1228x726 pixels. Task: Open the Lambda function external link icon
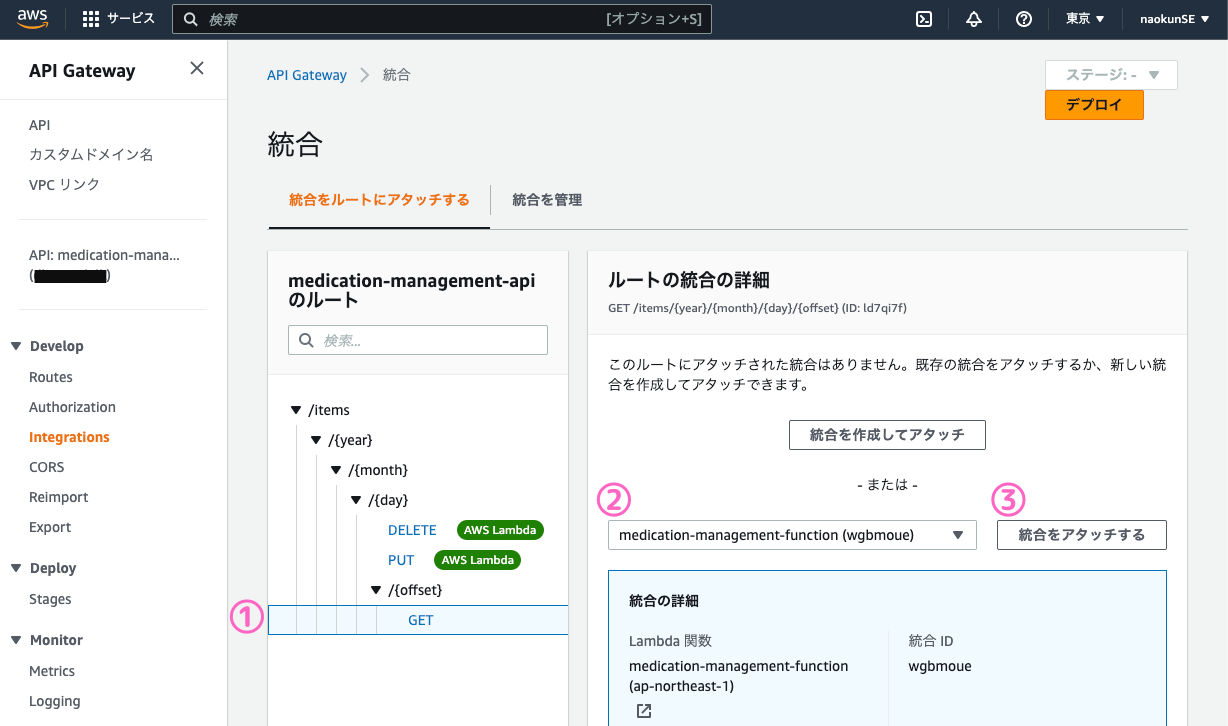(x=644, y=711)
